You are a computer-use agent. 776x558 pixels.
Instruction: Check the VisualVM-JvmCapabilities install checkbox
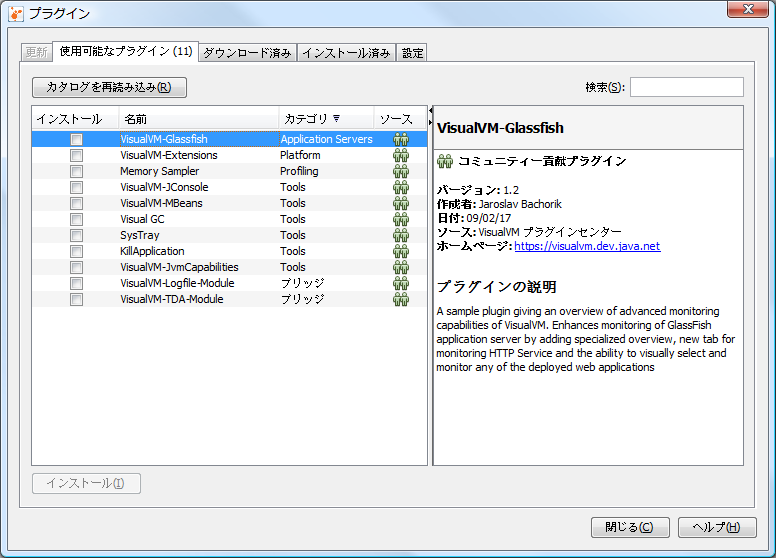coord(76,267)
